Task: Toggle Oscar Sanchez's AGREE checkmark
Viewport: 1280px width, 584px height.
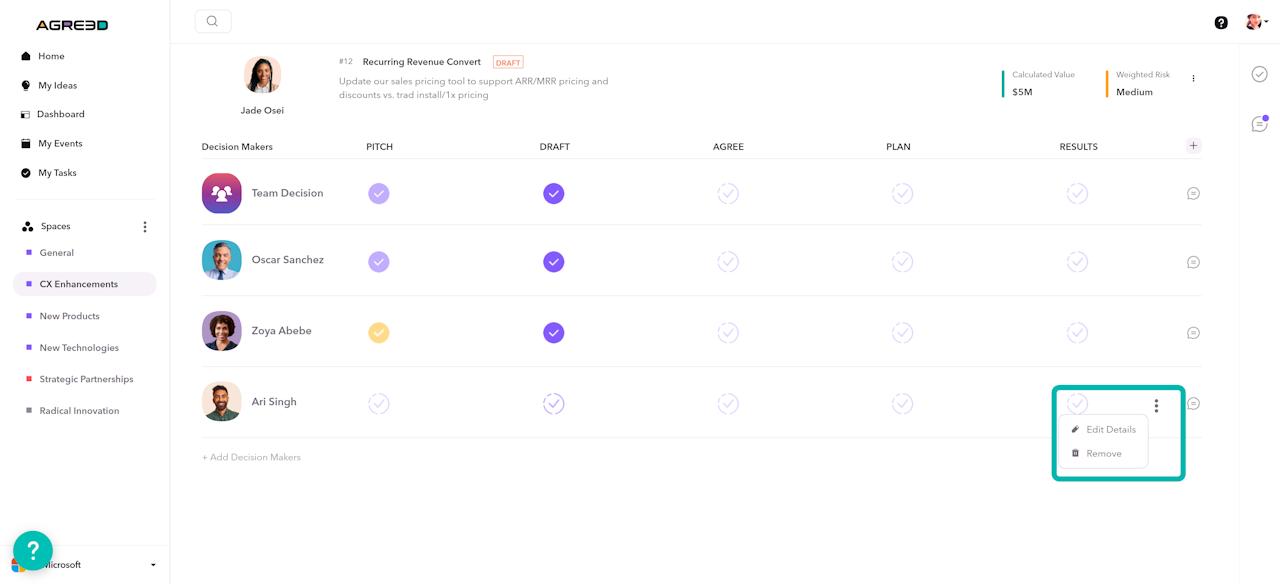Action: 728,262
